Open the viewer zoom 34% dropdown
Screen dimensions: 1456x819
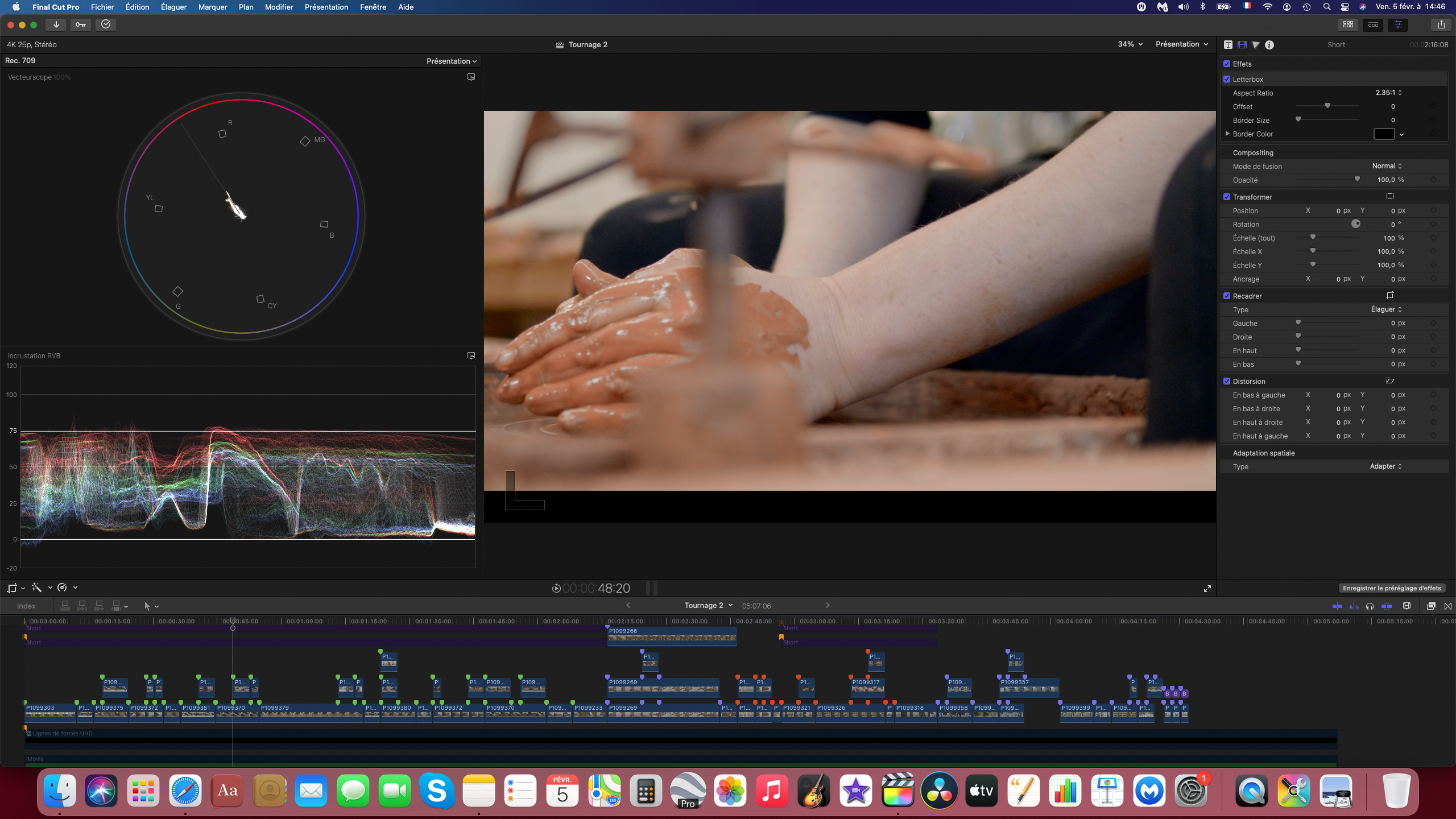point(1130,44)
